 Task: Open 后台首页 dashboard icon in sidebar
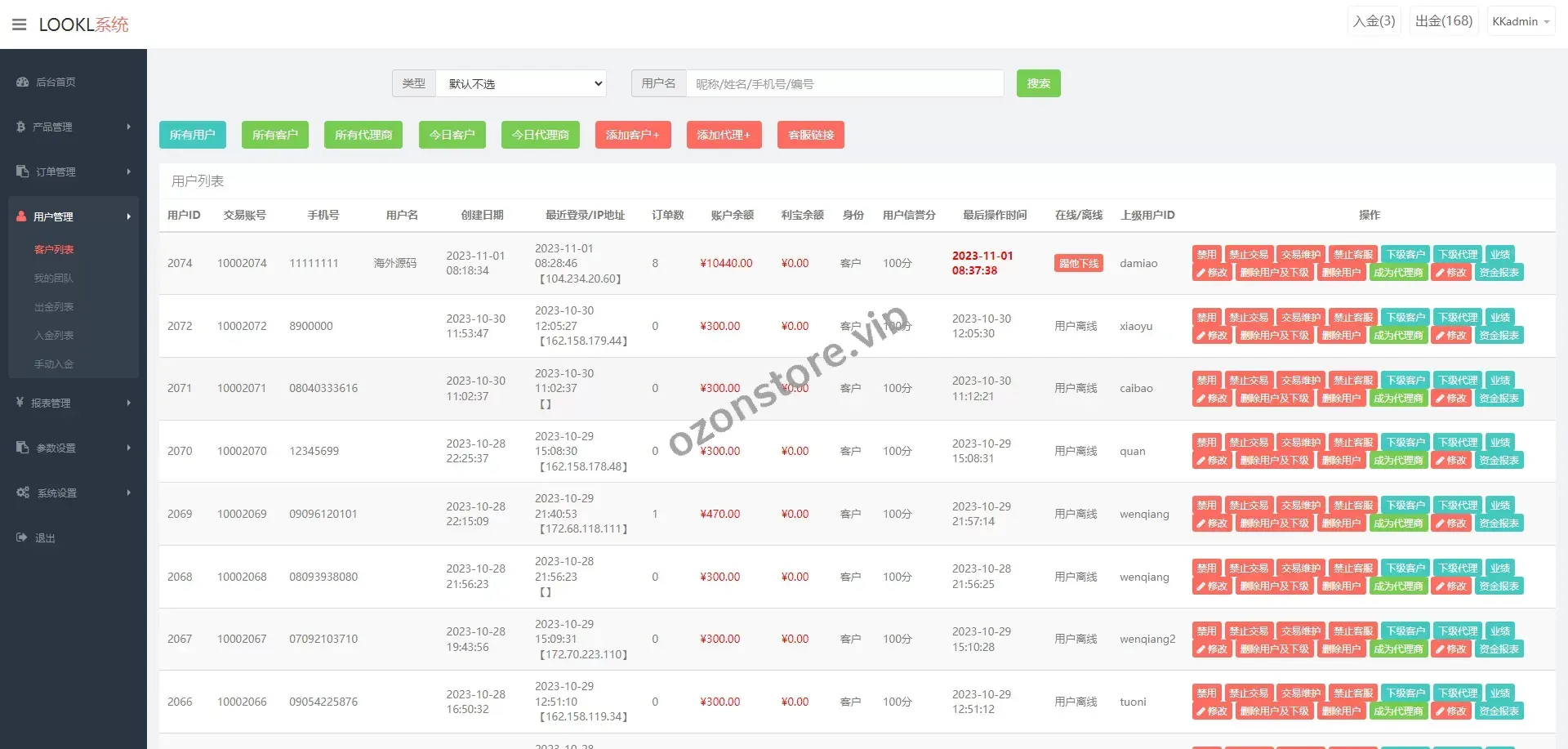(x=23, y=82)
